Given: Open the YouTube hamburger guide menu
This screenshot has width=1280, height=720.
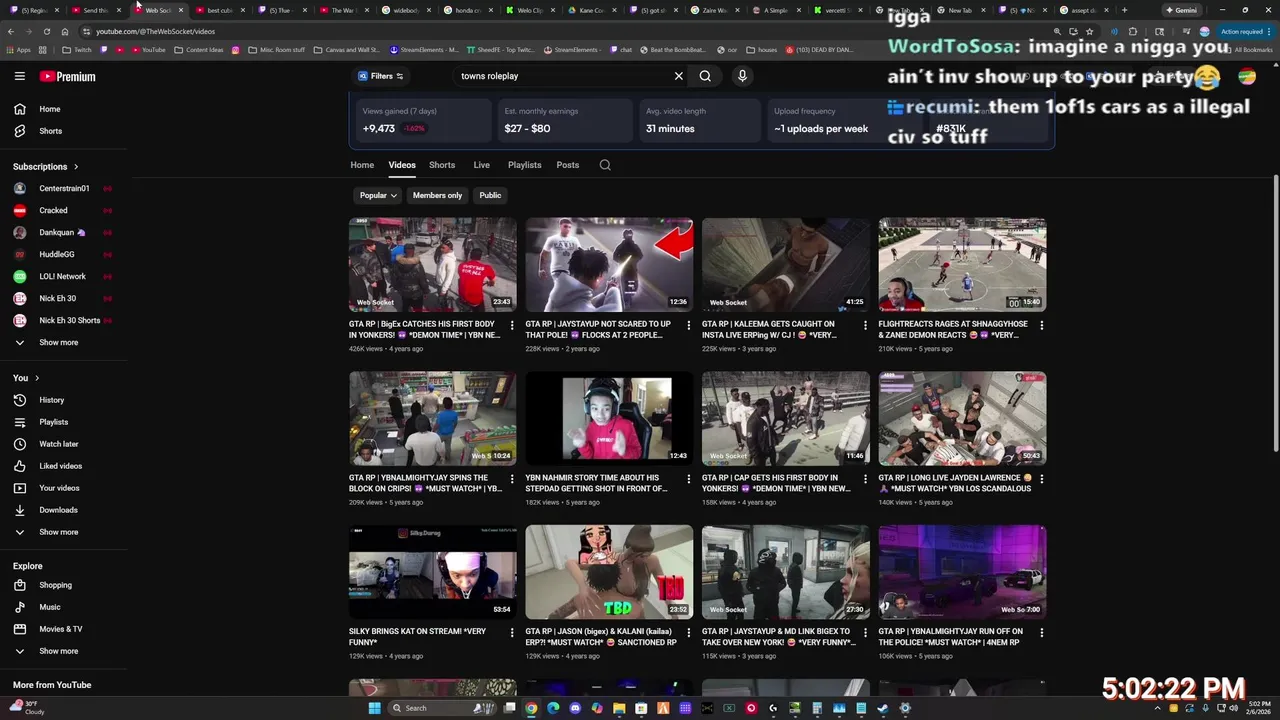Looking at the screenshot, I should tap(19, 76).
